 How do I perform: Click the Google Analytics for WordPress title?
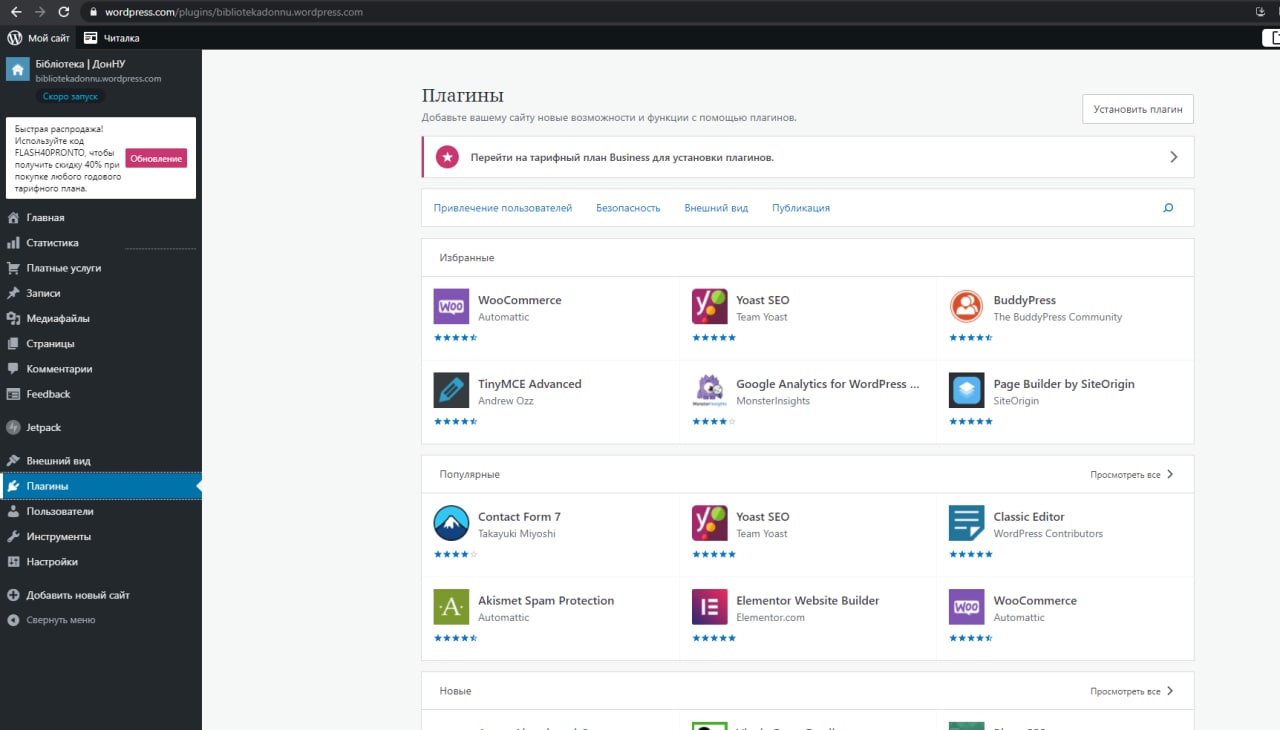tap(827, 384)
